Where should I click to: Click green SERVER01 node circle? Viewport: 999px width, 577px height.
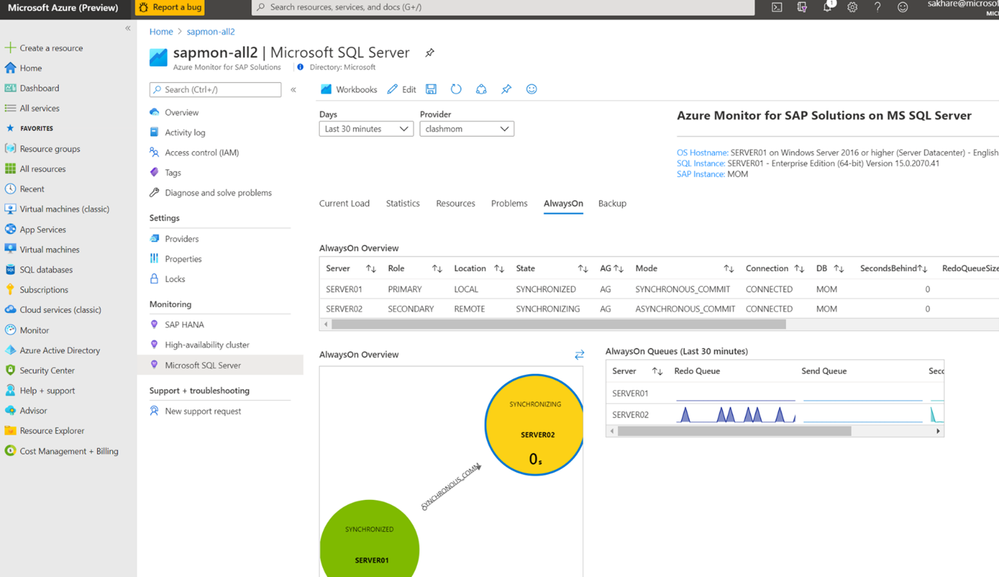point(370,541)
